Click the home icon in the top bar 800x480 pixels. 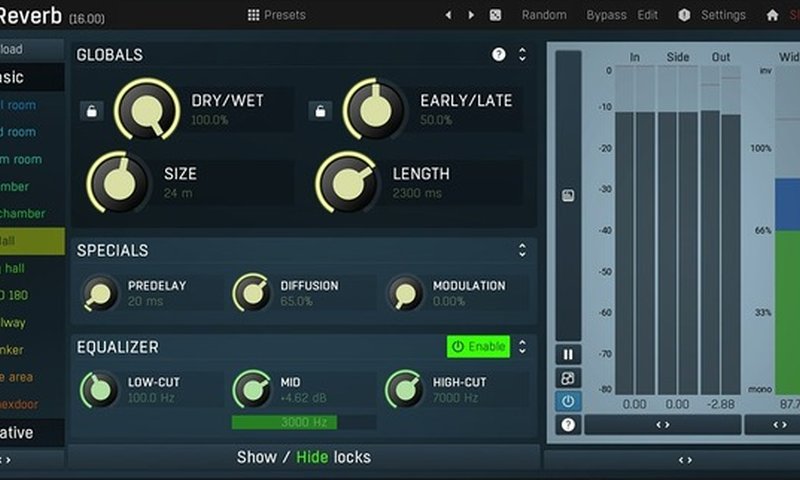tap(772, 15)
